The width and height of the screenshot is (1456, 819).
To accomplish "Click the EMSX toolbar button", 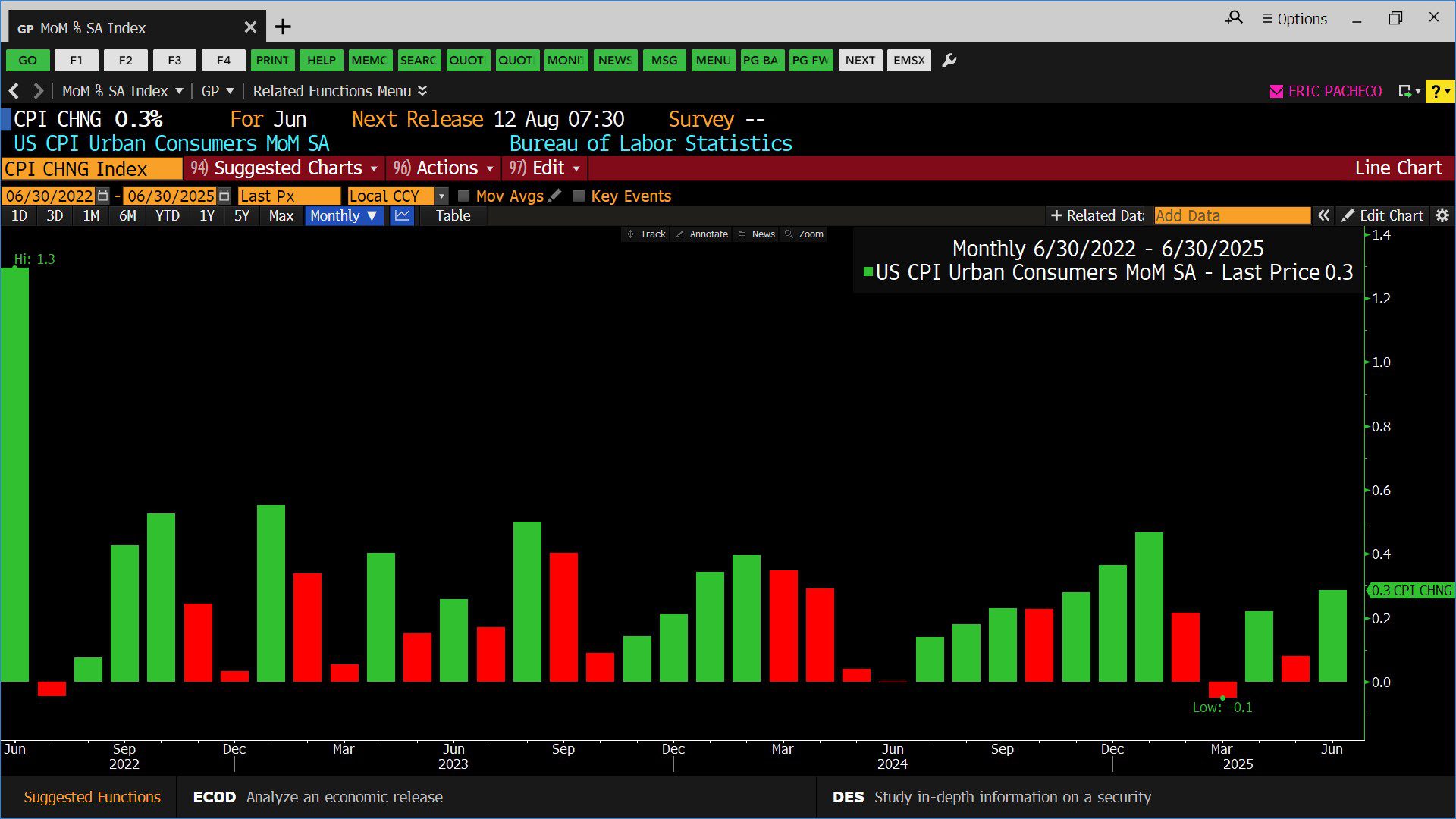I will (x=909, y=60).
